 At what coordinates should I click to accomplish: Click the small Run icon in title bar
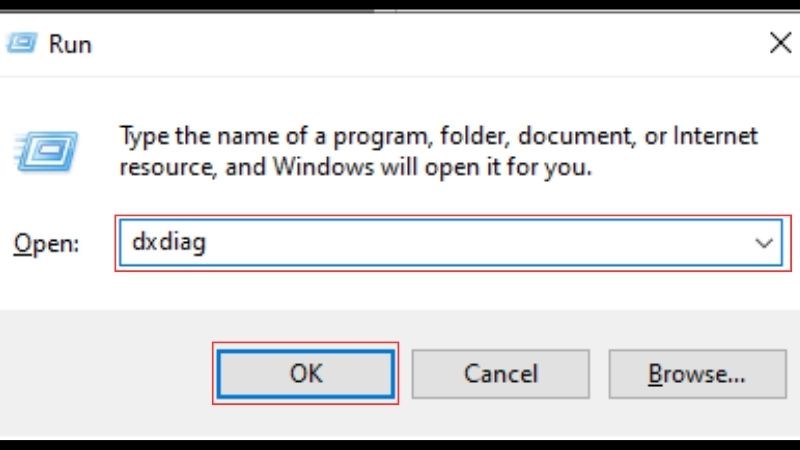24,44
